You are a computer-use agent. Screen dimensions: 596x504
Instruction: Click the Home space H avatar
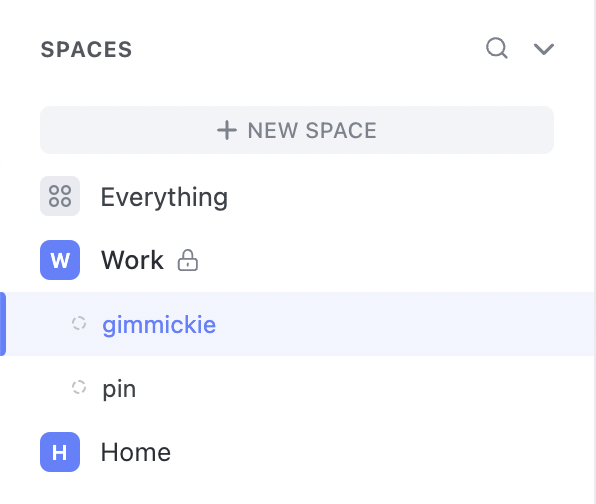[60, 452]
